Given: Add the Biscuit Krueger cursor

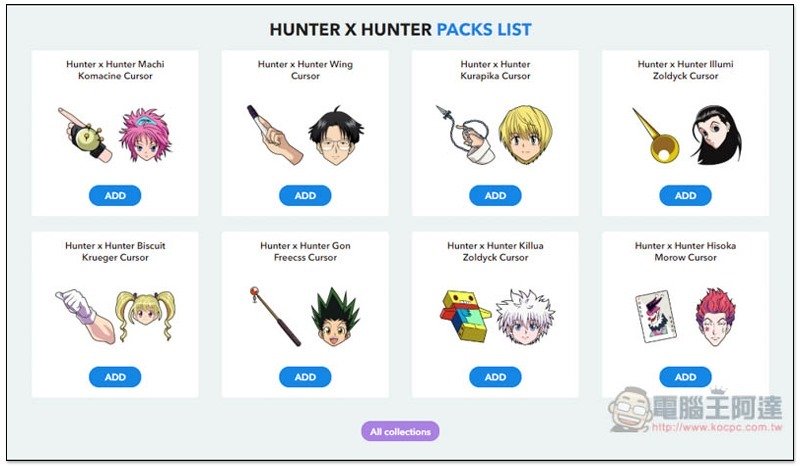Looking at the screenshot, I should click(115, 377).
